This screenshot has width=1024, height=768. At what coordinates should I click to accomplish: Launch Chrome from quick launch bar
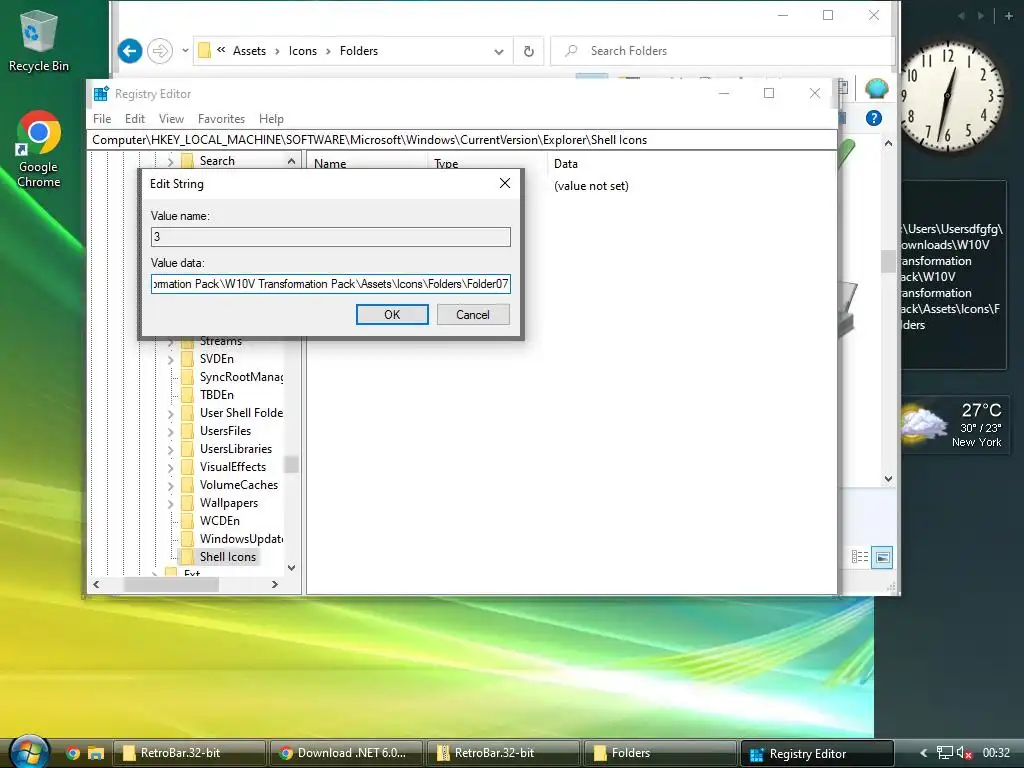(x=72, y=753)
